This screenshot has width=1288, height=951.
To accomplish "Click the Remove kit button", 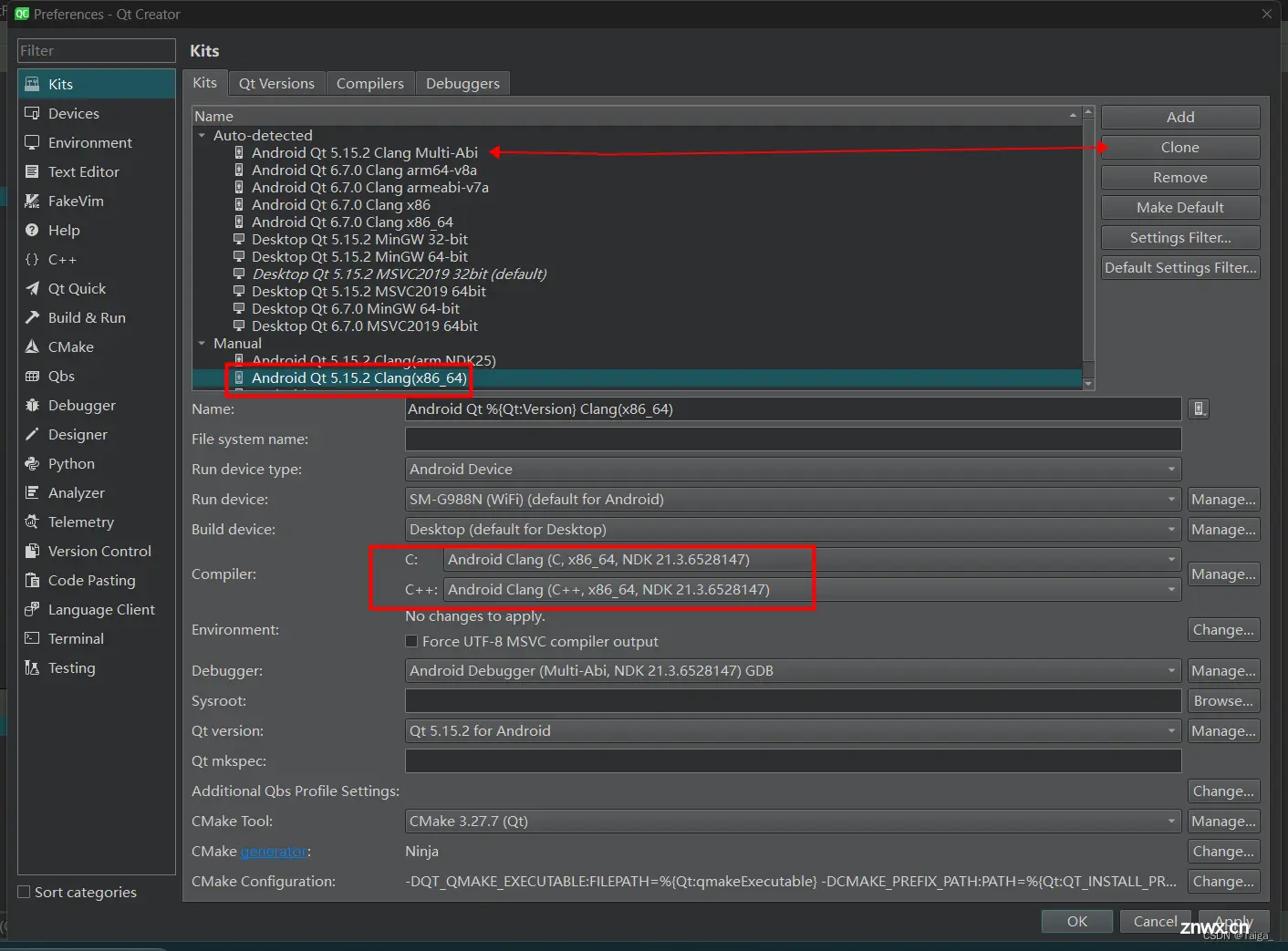I will click(1180, 177).
